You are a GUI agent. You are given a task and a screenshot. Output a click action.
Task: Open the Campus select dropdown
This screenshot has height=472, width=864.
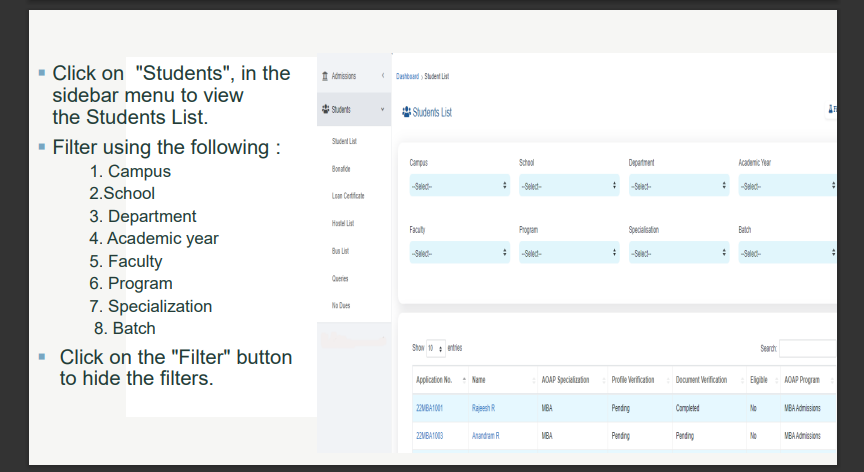[x=458, y=186]
